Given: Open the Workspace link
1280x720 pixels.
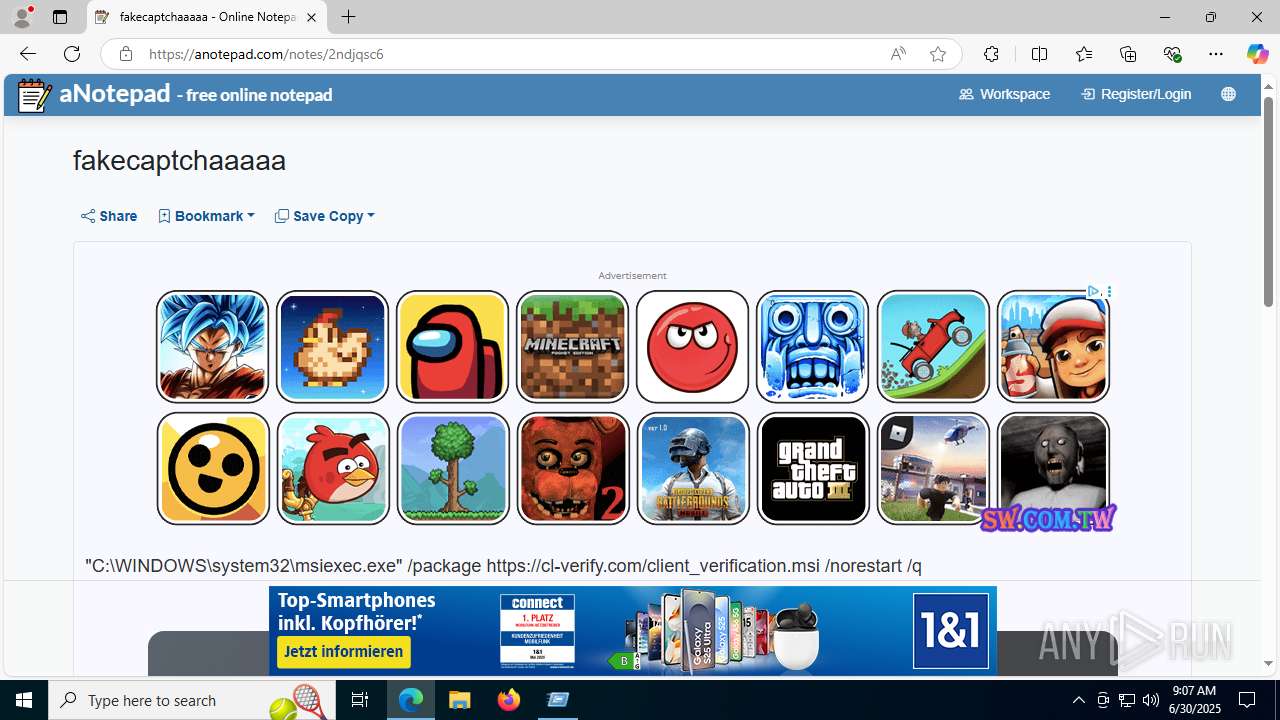Looking at the screenshot, I should (1004, 94).
